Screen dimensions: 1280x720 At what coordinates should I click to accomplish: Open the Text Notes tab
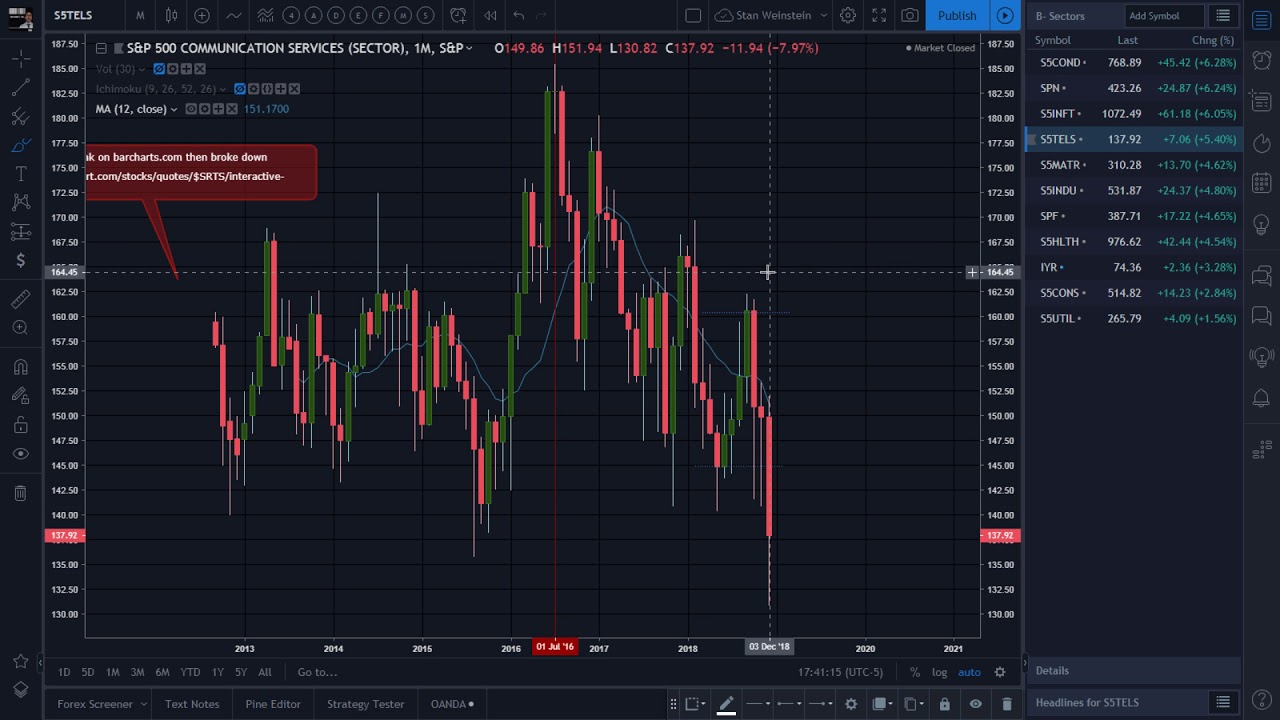(192, 704)
